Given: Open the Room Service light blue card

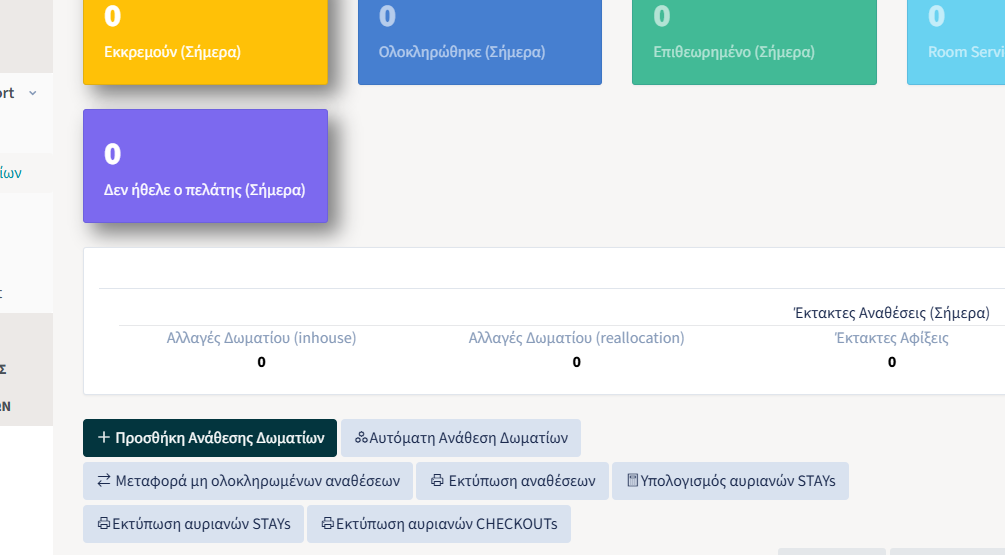Looking at the screenshot, I should (956, 42).
